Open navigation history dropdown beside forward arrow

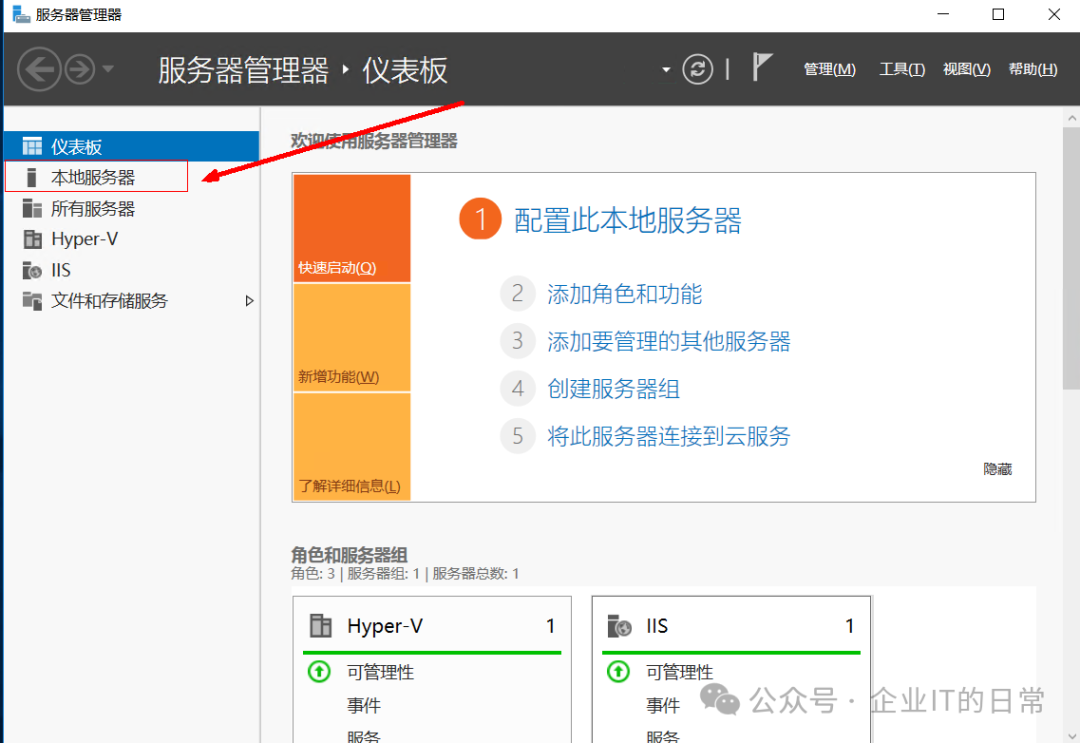click(108, 69)
